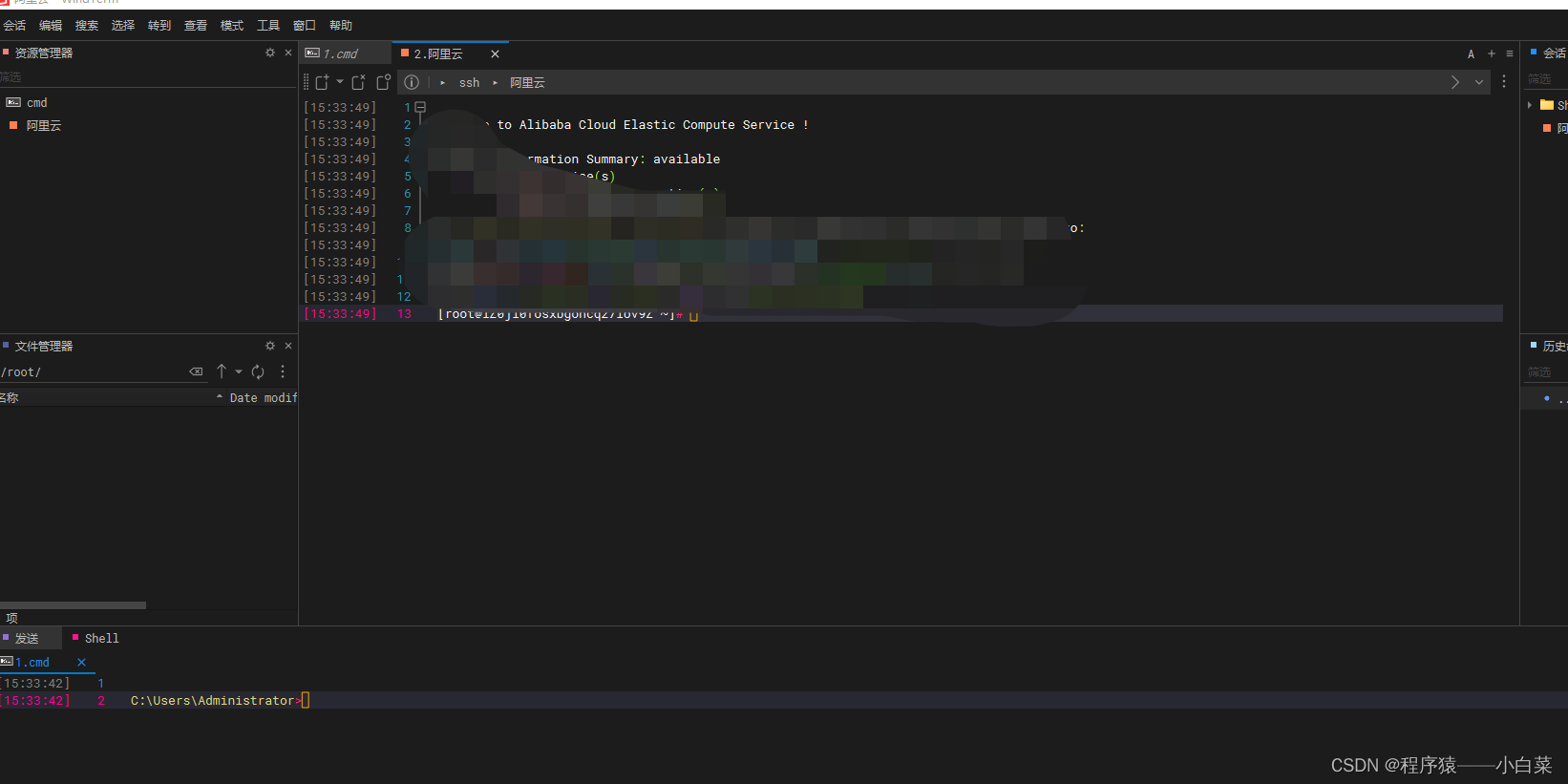The width and height of the screenshot is (1568, 784).
Task: Open file manager three-dot menu
Action: [x=283, y=371]
